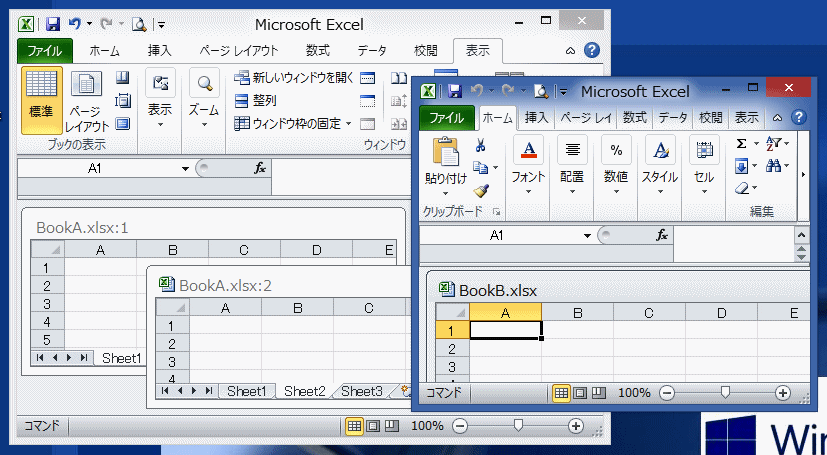Click Cut scissors icon in front window
The image size is (827, 455).
pos(480,145)
